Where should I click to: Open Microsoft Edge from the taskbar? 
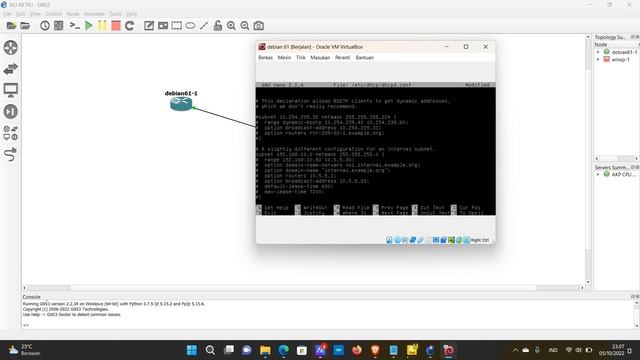click(x=284, y=350)
